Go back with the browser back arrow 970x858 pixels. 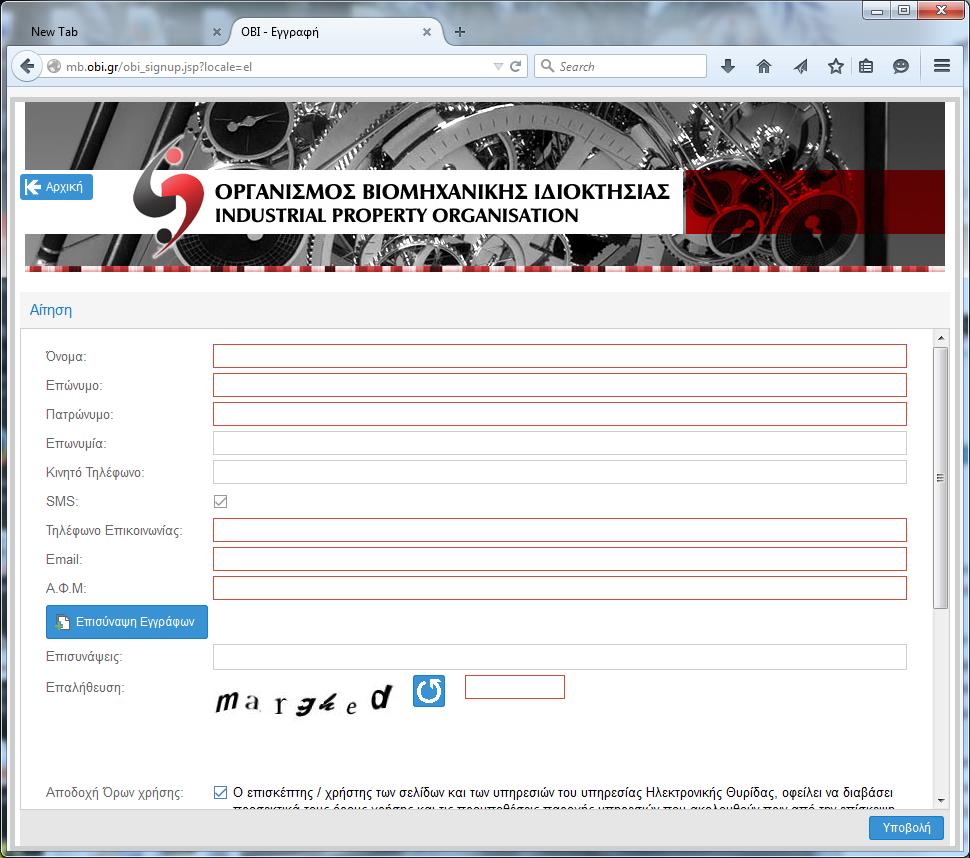[x=27, y=66]
